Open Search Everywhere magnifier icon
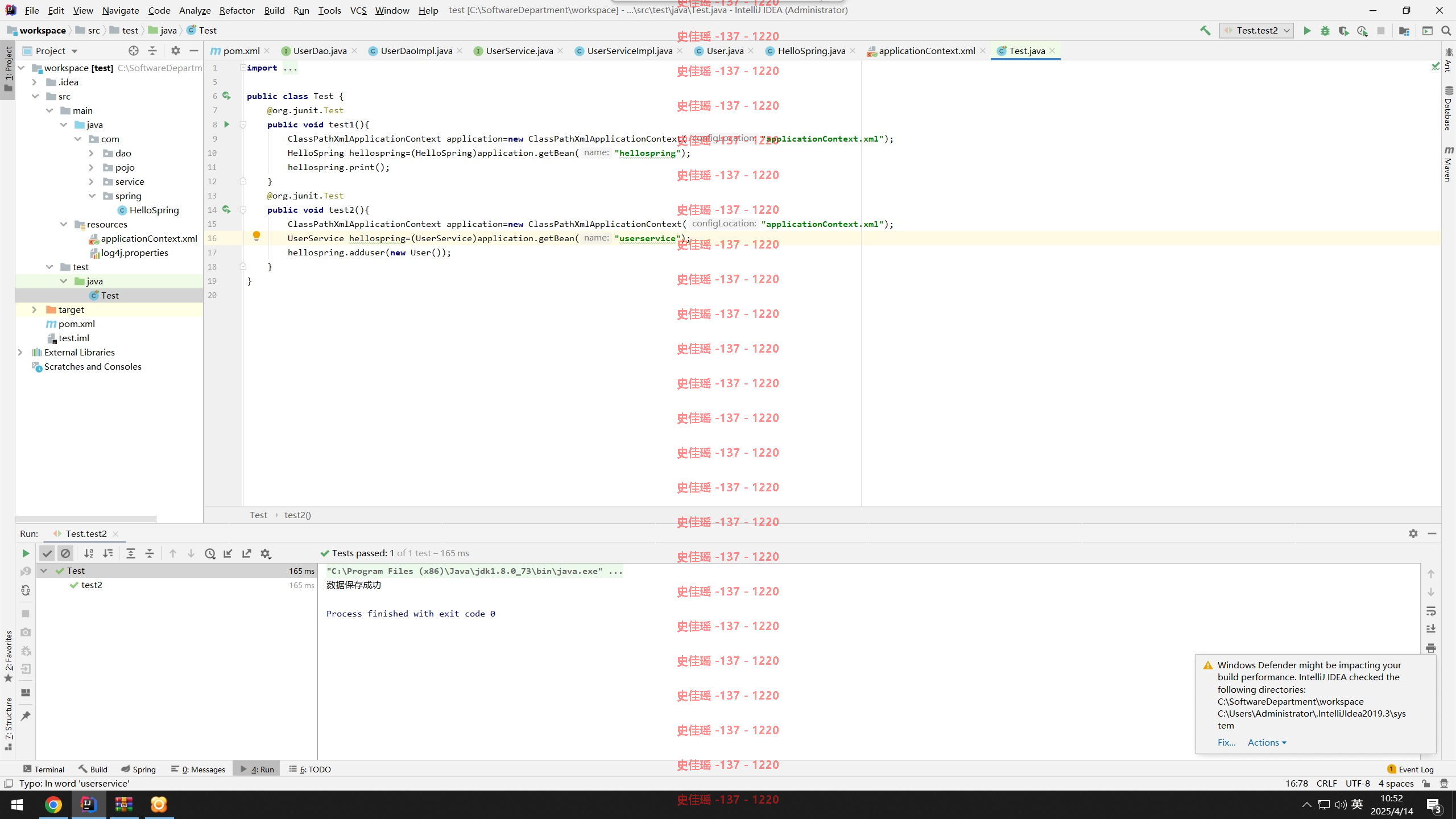Viewport: 1456px width, 819px height. pyautogui.click(x=1446, y=31)
